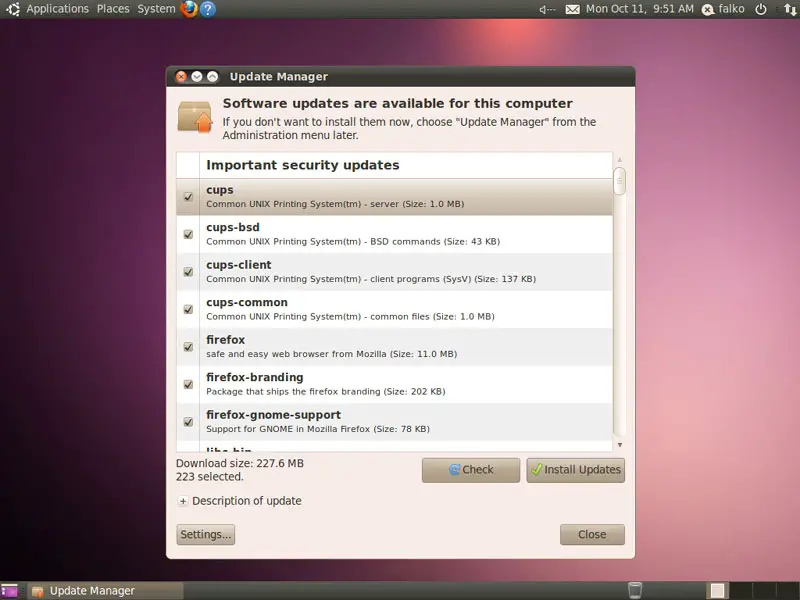
Task: Click the Install Updates button
Action: pyautogui.click(x=576, y=470)
